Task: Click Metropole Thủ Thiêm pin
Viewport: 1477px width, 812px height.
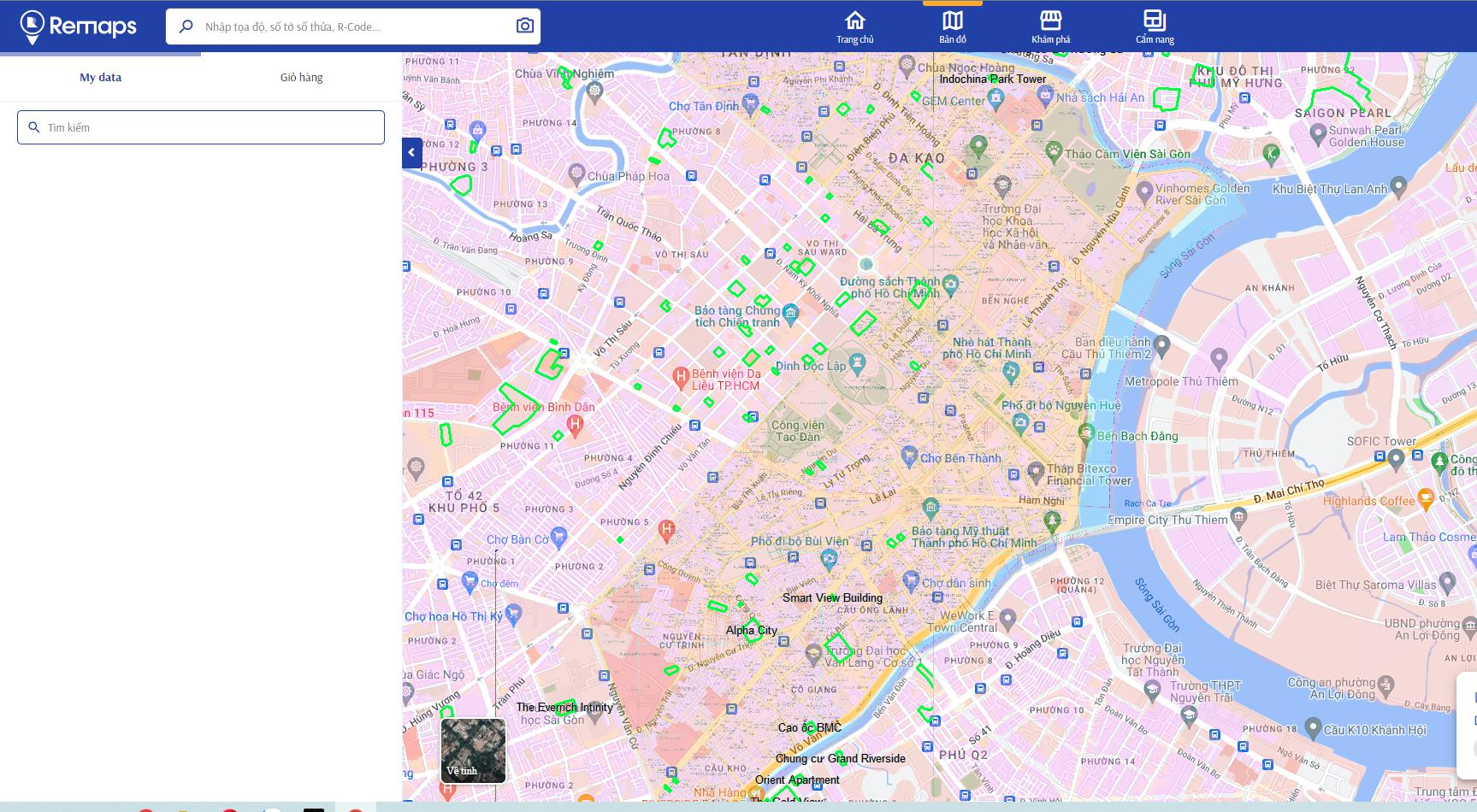Action: [x=1220, y=357]
